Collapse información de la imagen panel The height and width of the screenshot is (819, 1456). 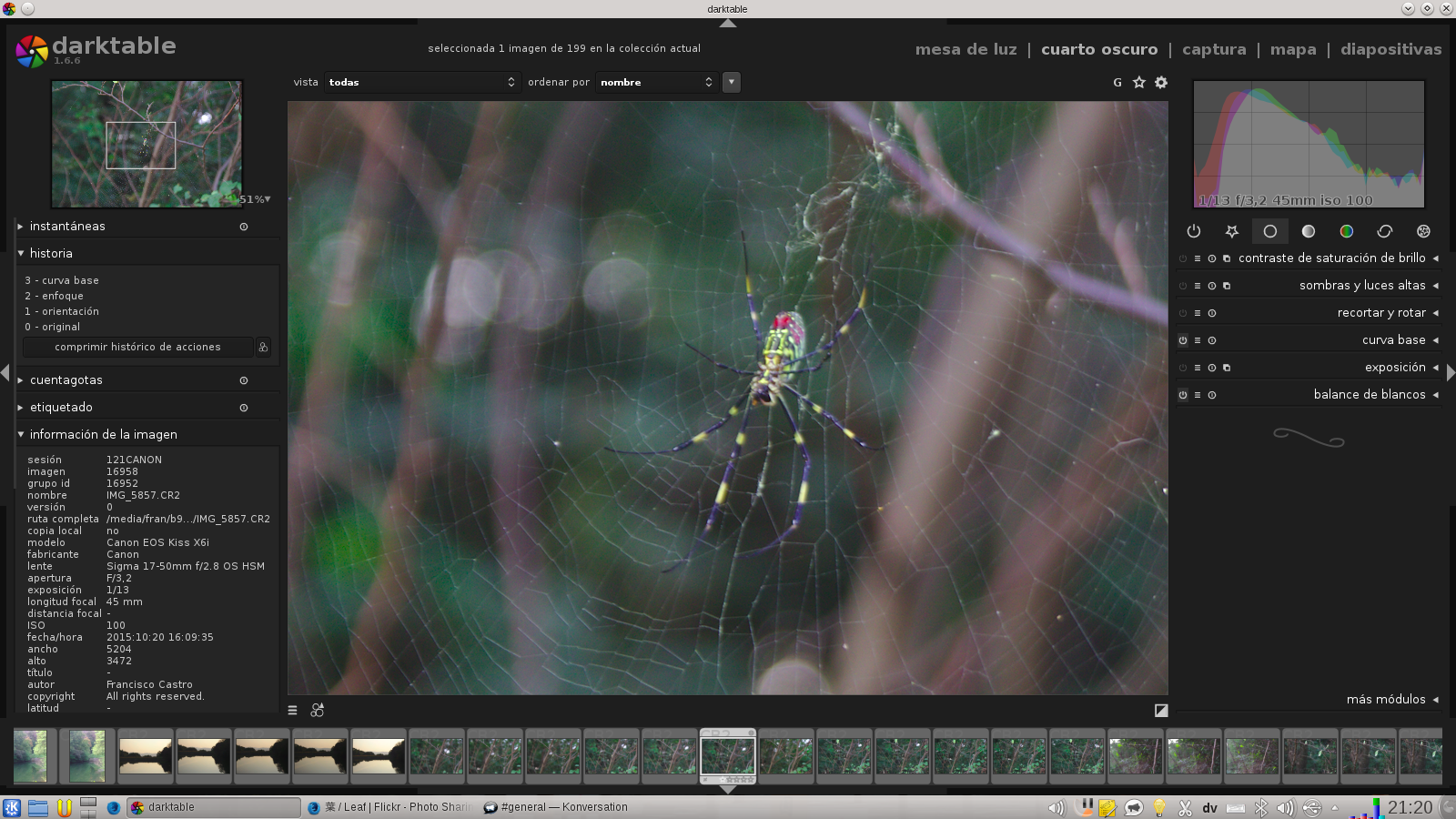tap(20, 435)
